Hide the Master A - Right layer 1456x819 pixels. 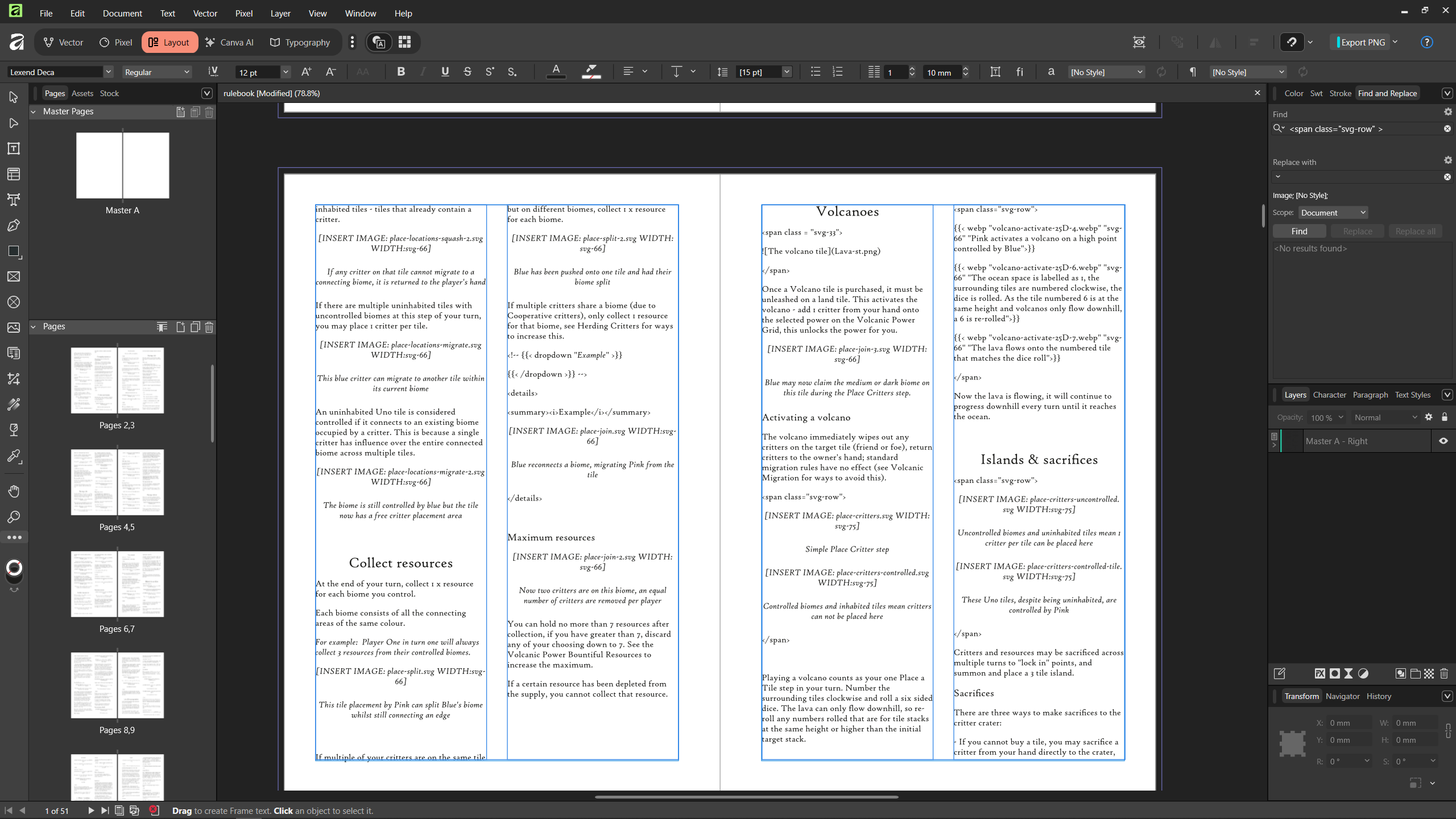(x=1443, y=441)
